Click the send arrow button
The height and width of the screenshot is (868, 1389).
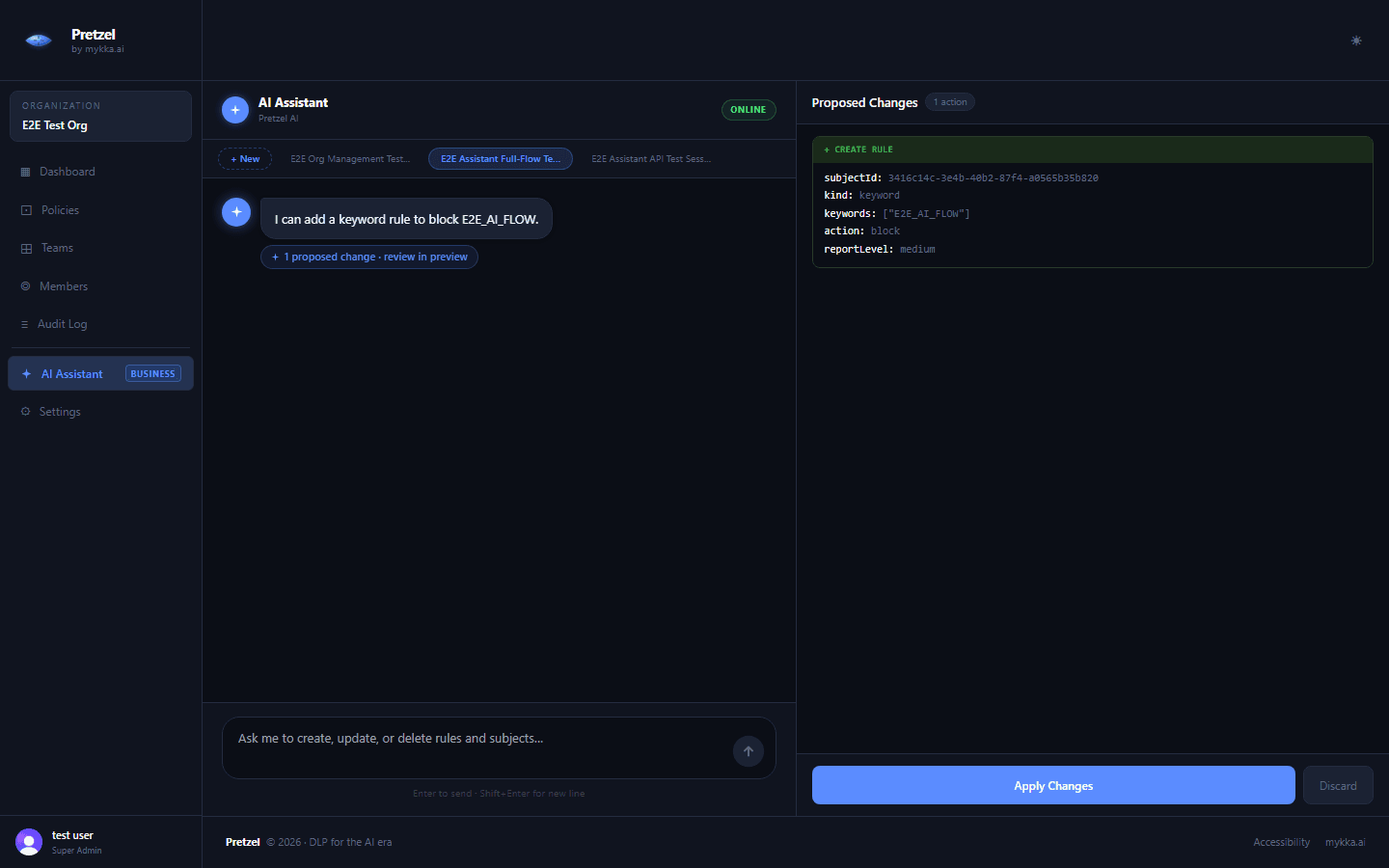coord(749,751)
